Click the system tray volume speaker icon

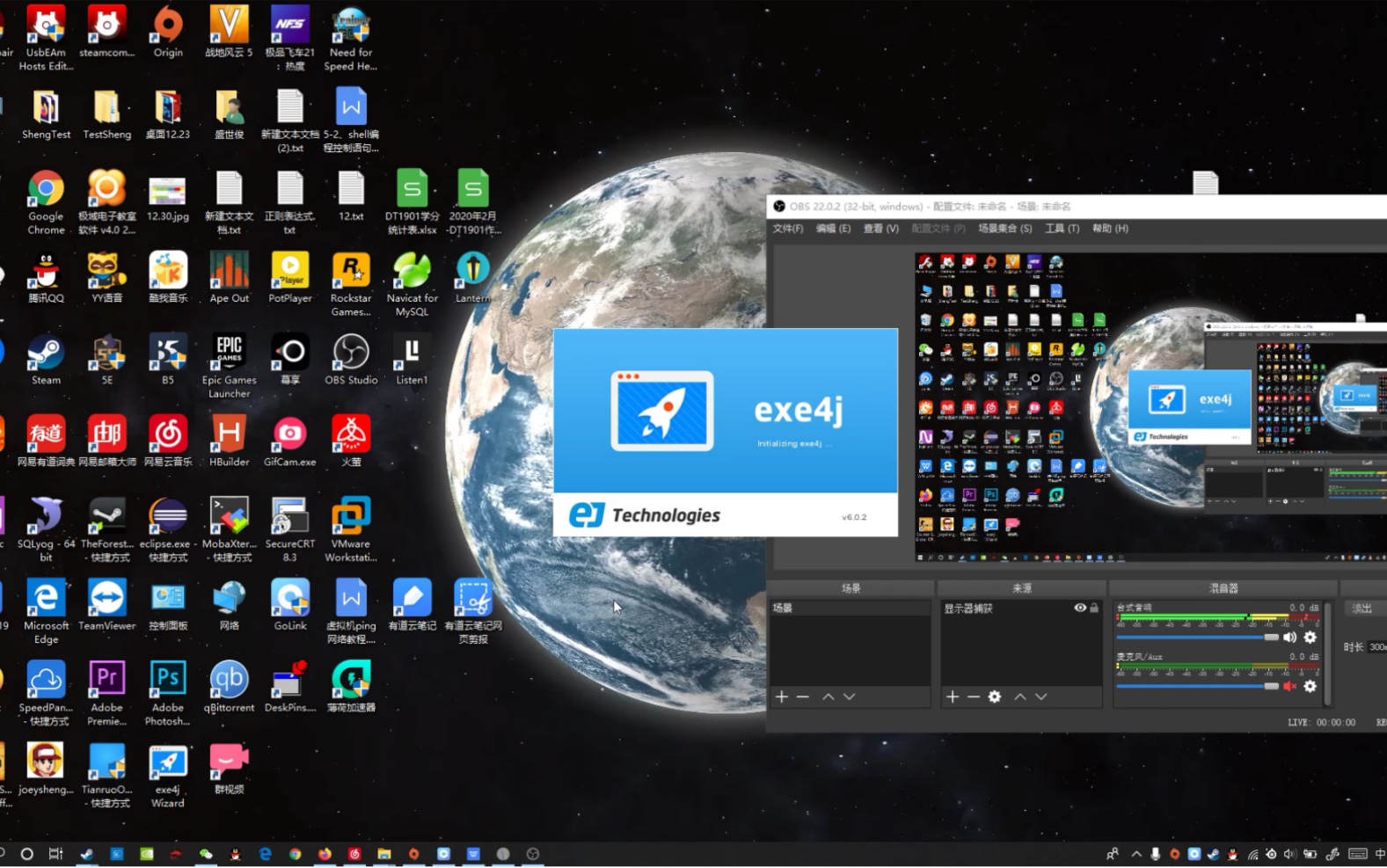(1289, 854)
